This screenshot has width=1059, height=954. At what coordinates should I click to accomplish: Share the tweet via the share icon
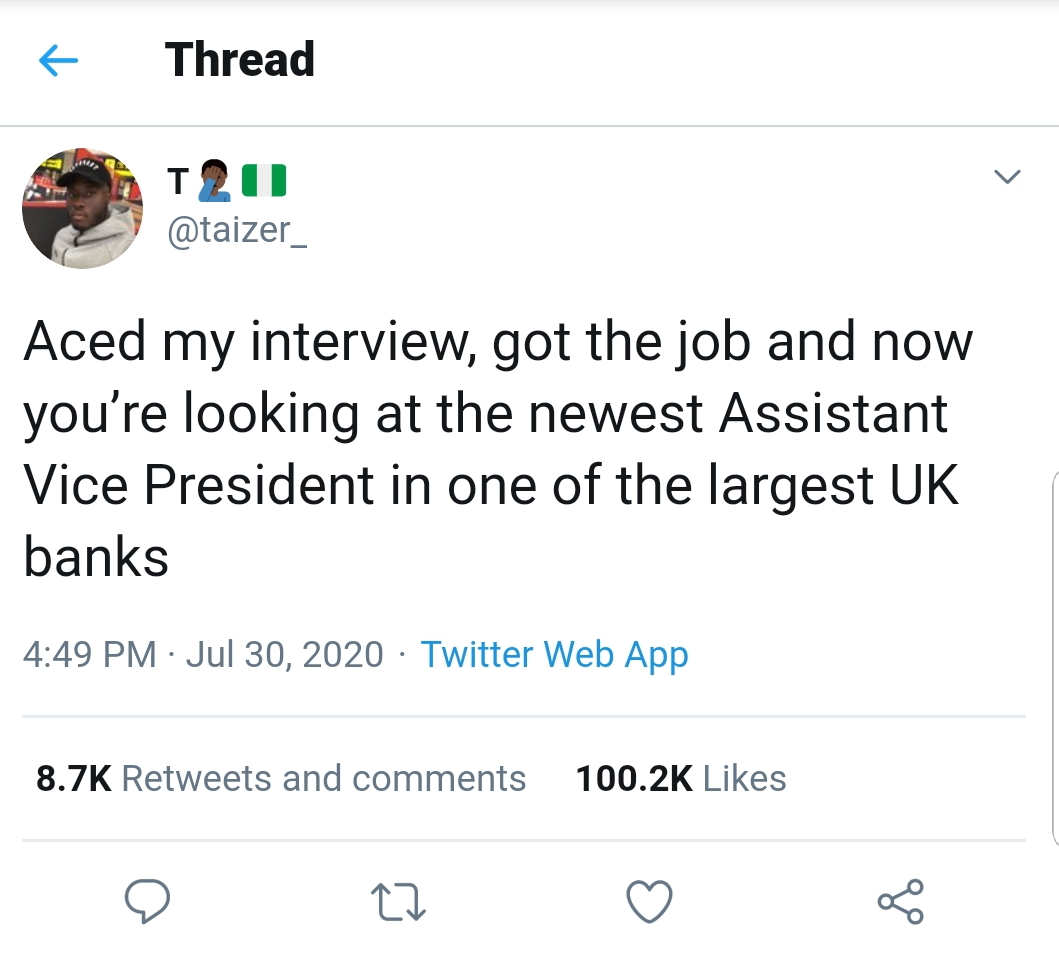point(901,903)
